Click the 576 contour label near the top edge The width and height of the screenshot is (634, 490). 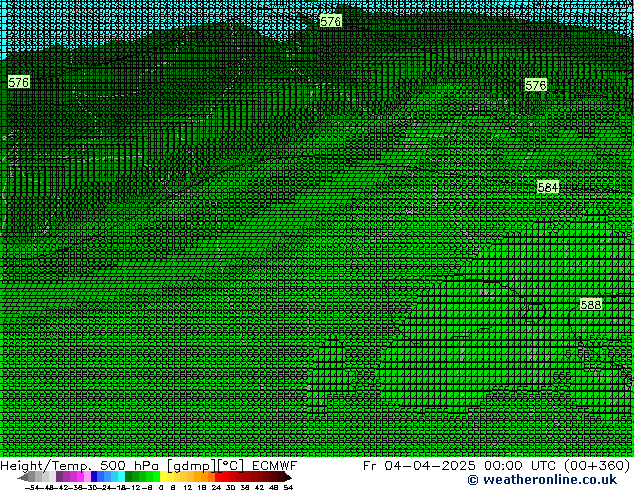tap(330, 21)
